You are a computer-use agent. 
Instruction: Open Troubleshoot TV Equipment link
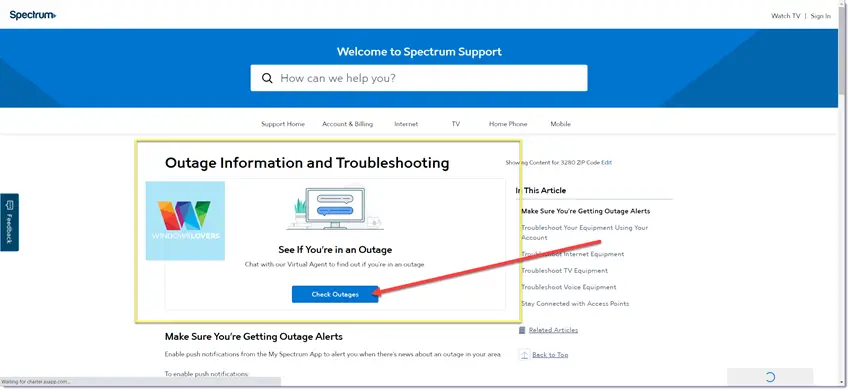[x=564, y=271]
